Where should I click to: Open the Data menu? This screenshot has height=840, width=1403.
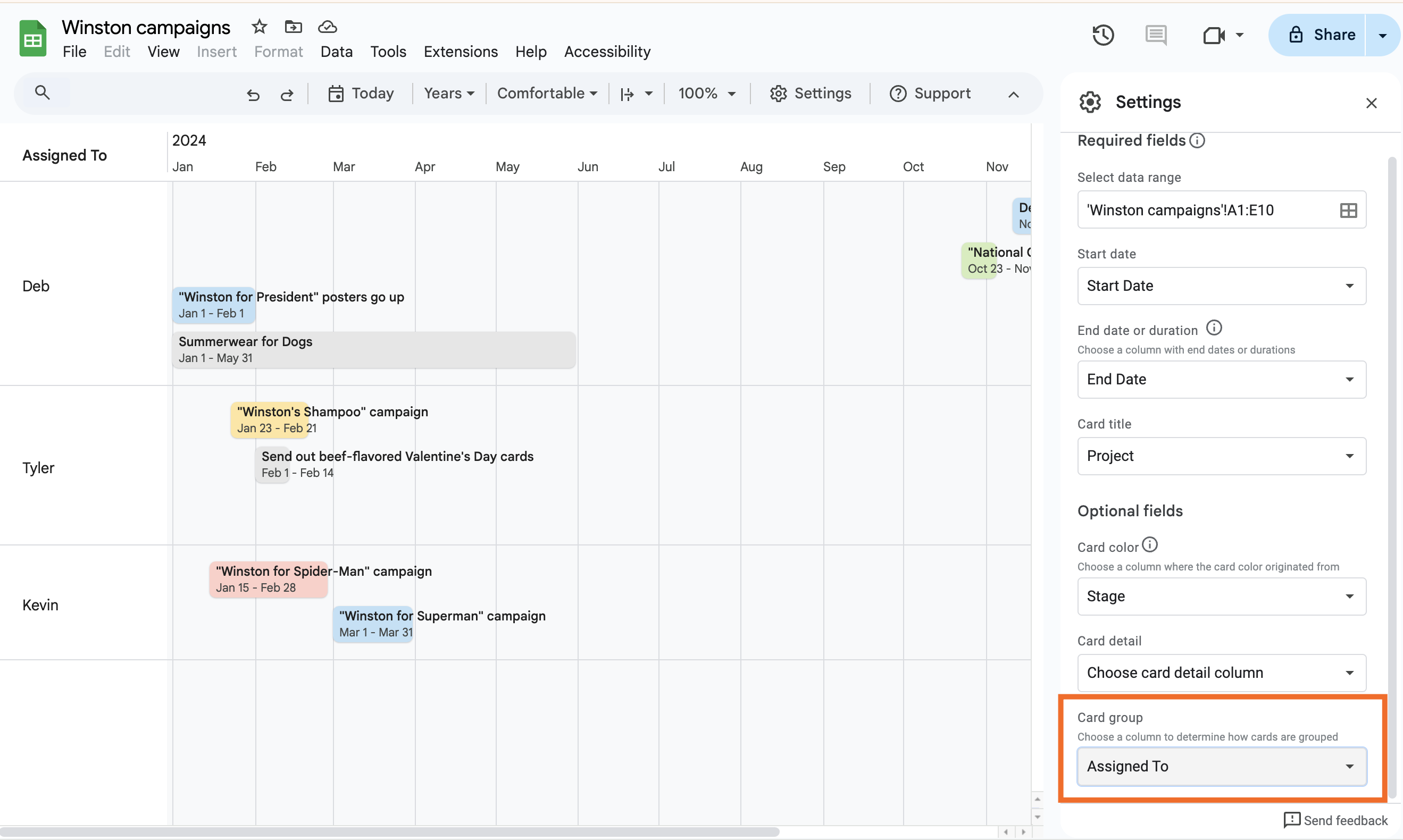coord(336,52)
